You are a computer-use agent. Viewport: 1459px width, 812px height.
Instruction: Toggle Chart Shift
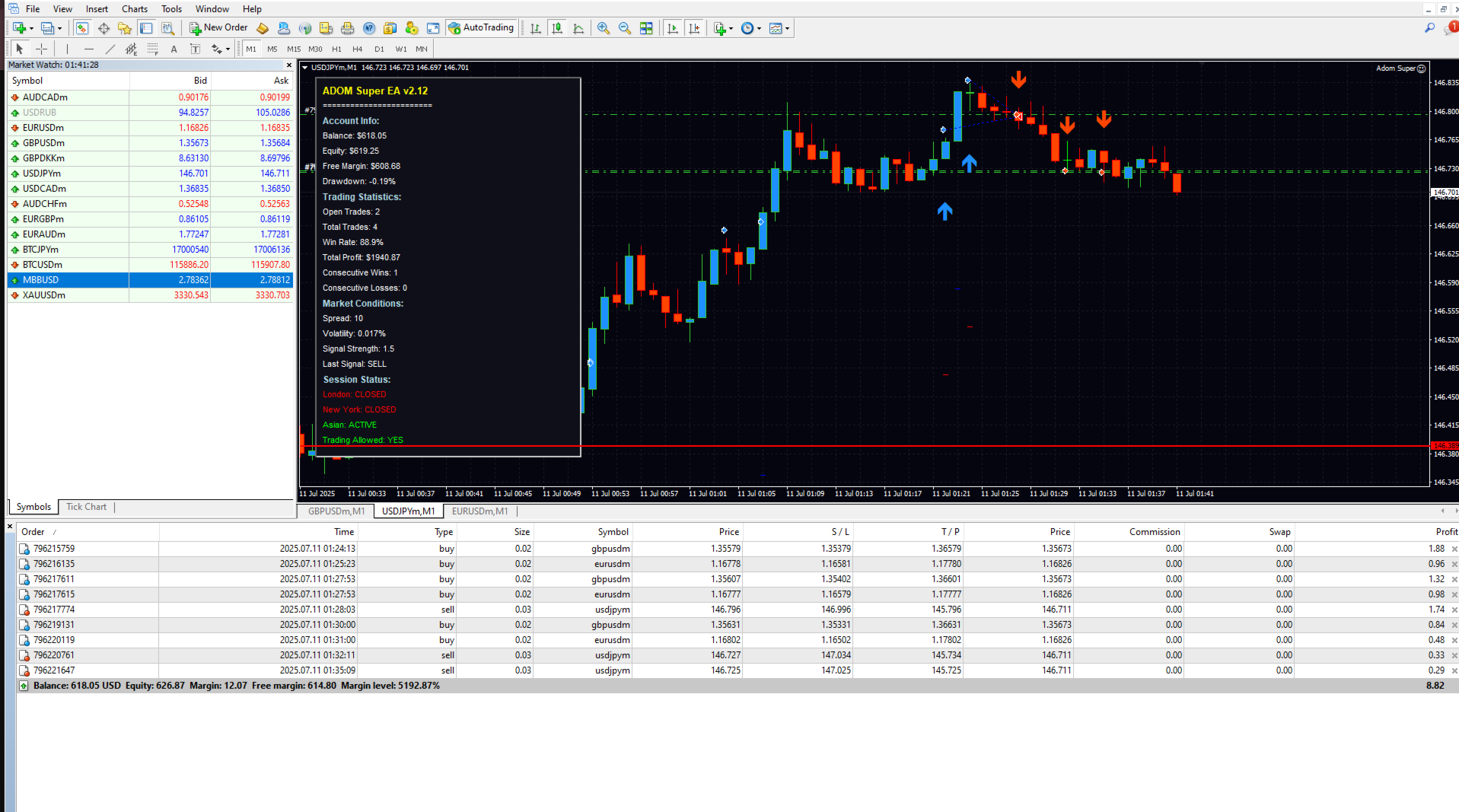click(x=694, y=28)
